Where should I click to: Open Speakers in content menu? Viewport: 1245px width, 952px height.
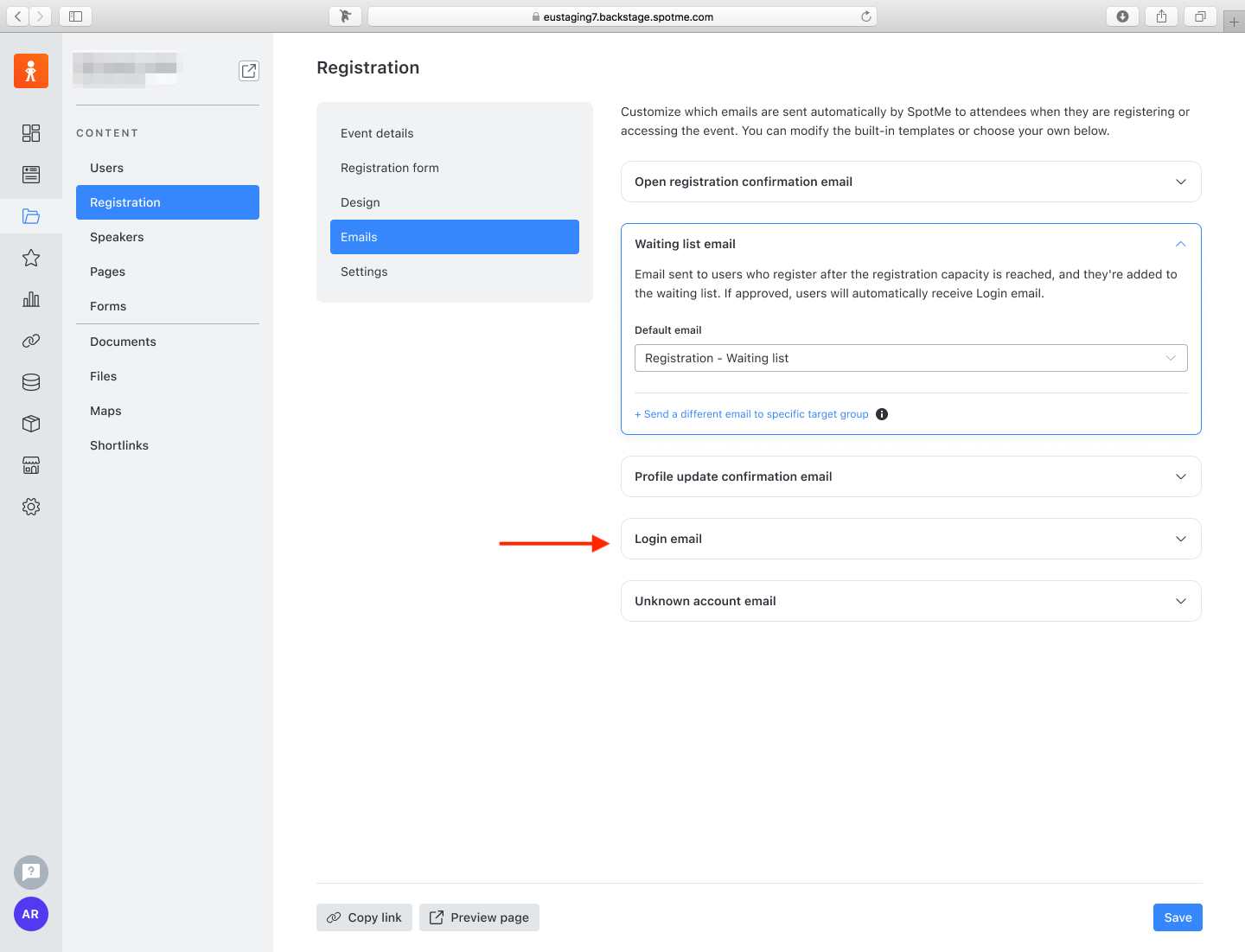(168, 237)
